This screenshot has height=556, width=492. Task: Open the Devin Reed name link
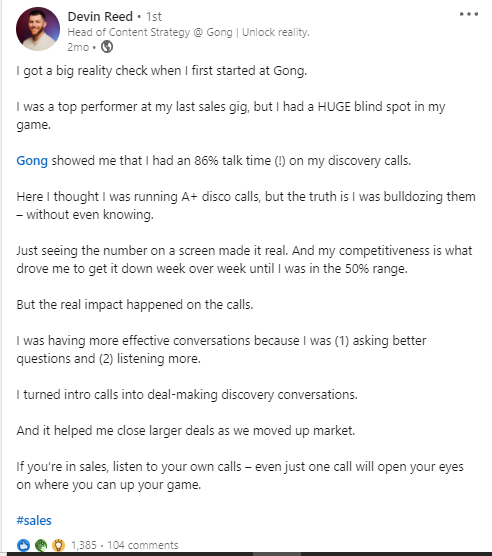coord(100,17)
